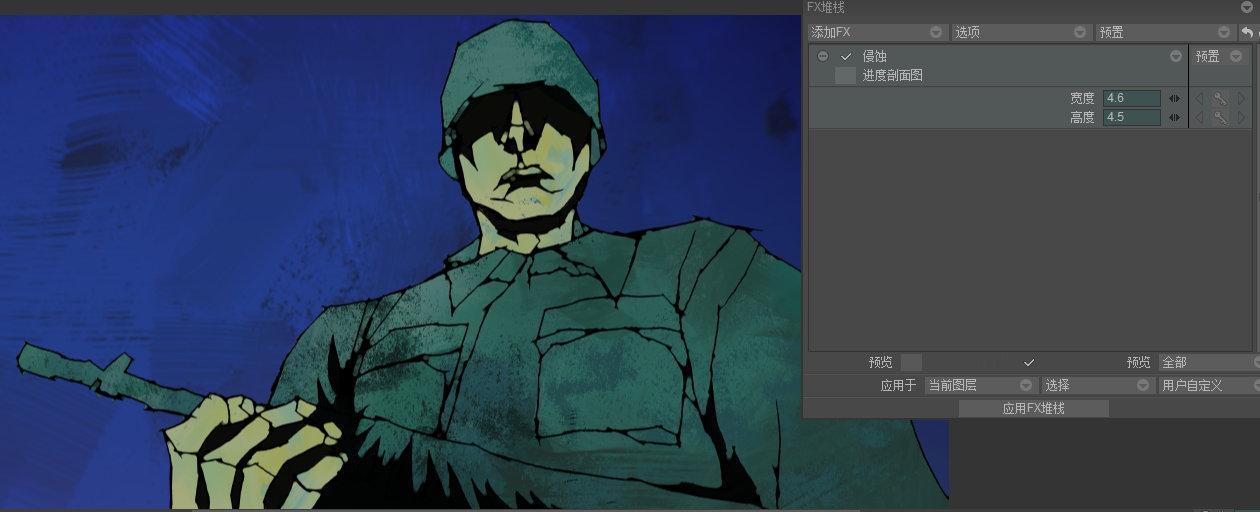Click the 高度 value input field

[1132, 117]
